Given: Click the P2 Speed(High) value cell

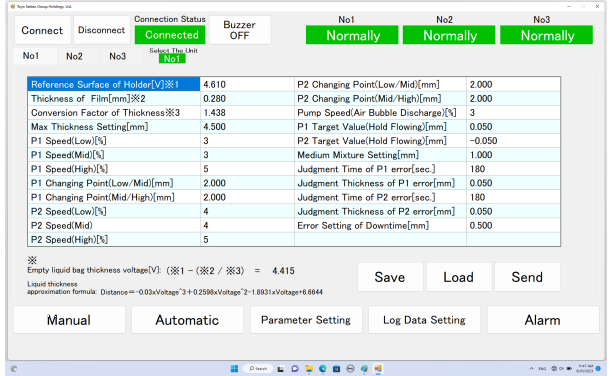Looking at the screenshot, I should pos(247,239).
